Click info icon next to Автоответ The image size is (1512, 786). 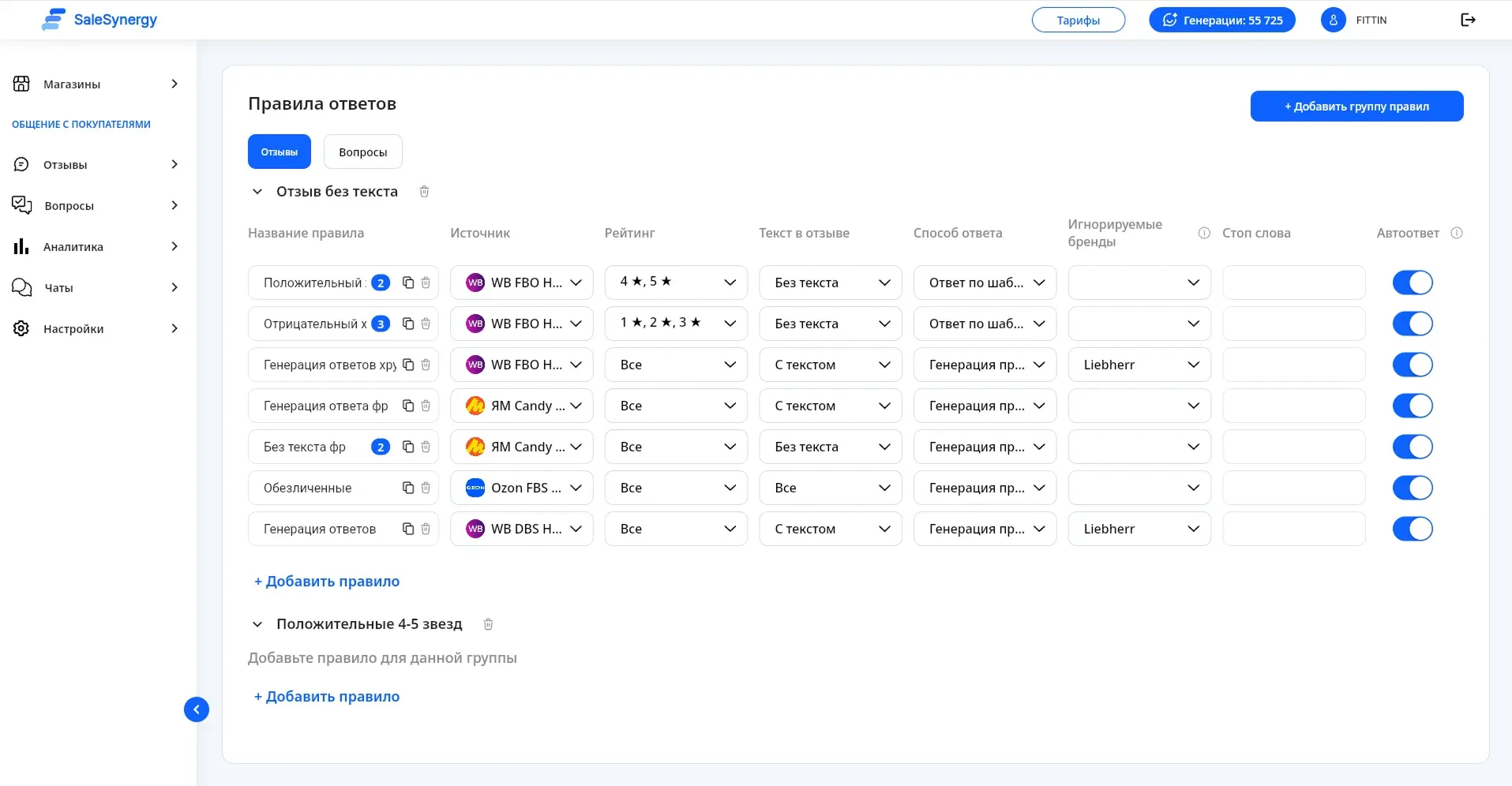coord(1457,233)
